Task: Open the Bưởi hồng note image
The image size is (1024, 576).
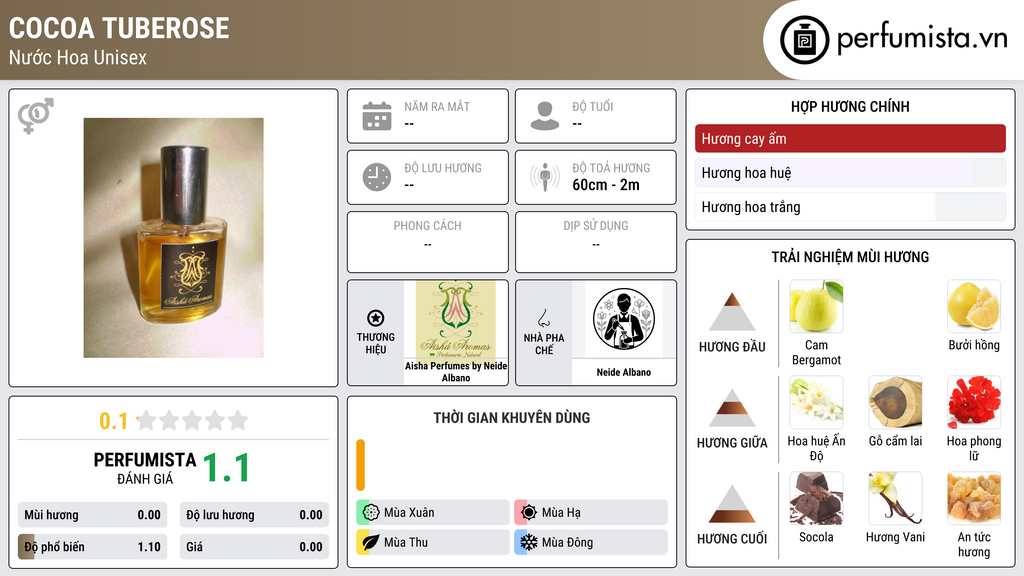Action: [974, 306]
